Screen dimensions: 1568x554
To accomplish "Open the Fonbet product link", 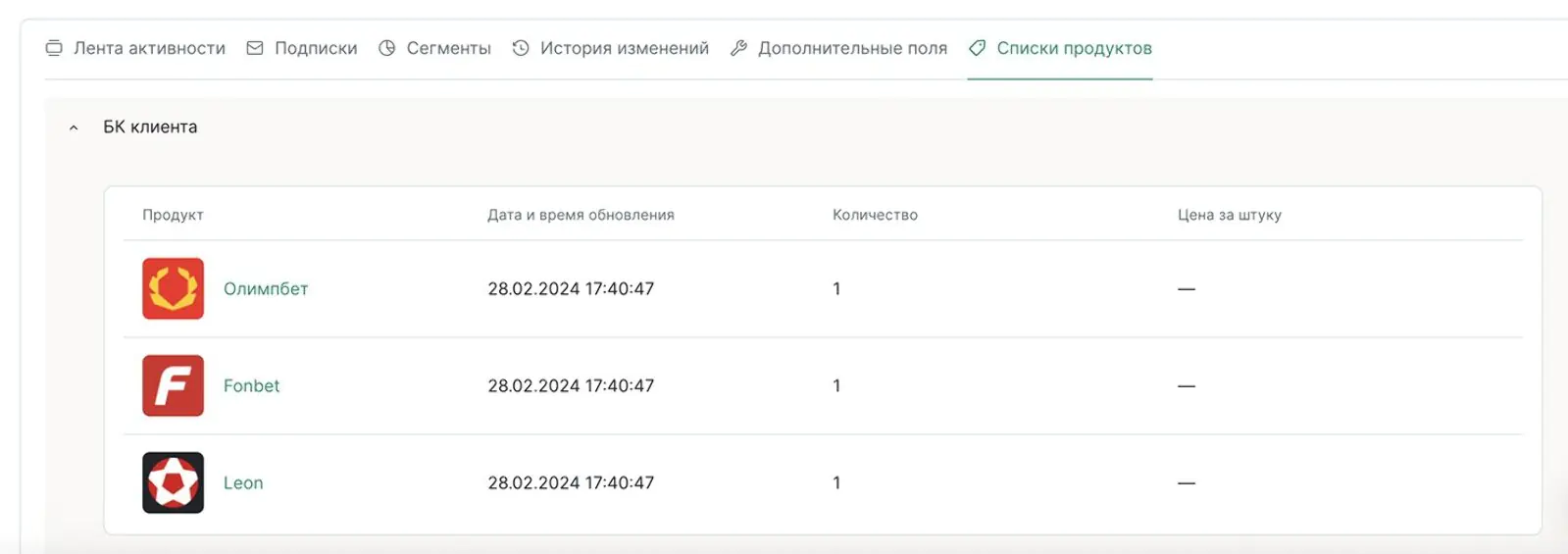I will click(x=251, y=385).
